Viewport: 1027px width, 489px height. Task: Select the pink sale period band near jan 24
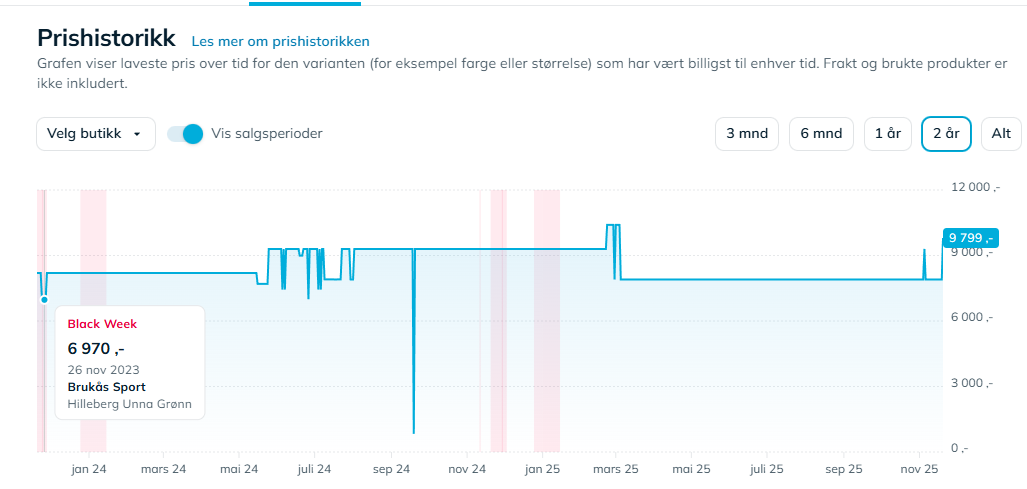[93, 320]
